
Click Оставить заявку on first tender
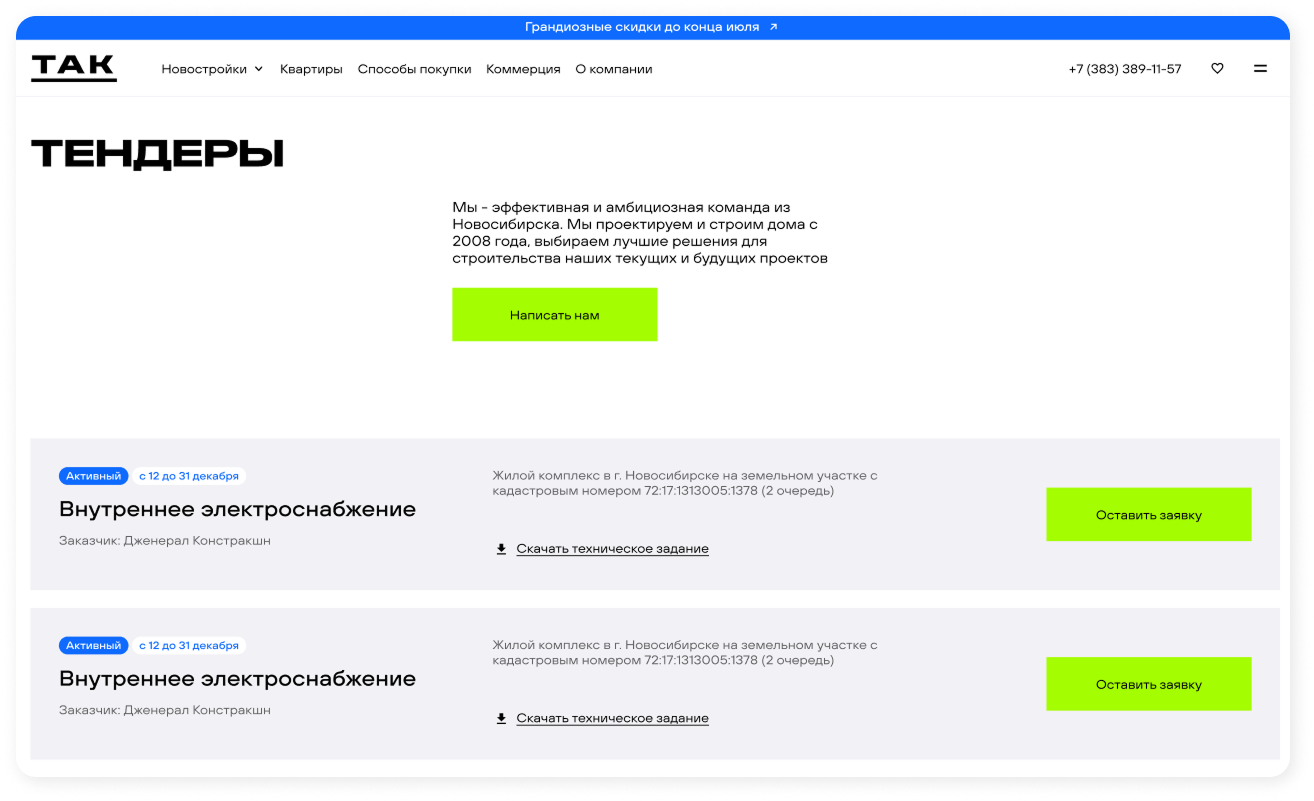point(1148,515)
